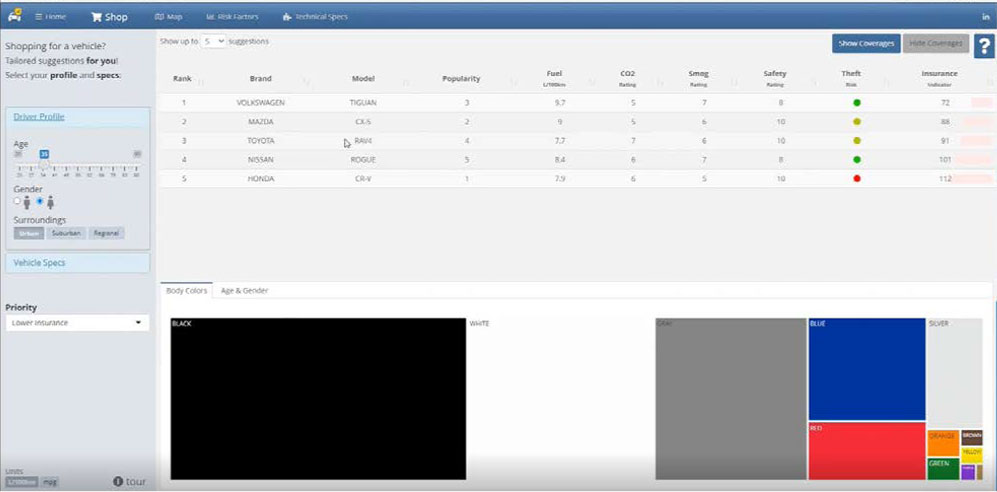997x492 pixels.
Task: Sort table by Model column
Action: (363, 79)
